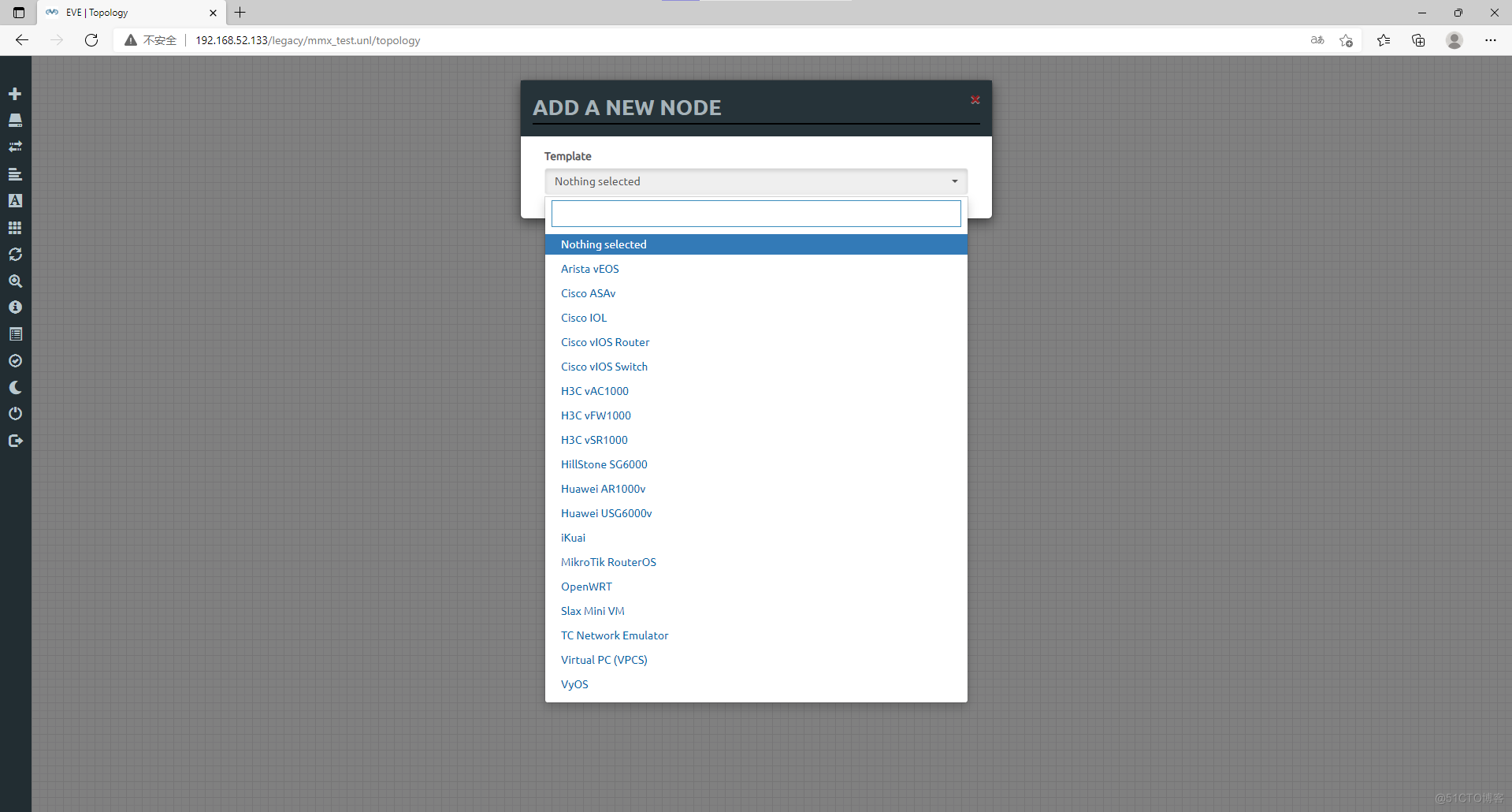The height and width of the screenshot is (812, 1512).
Task: Select highlighted 'Nothing selected' option
Action: [756, 244]
